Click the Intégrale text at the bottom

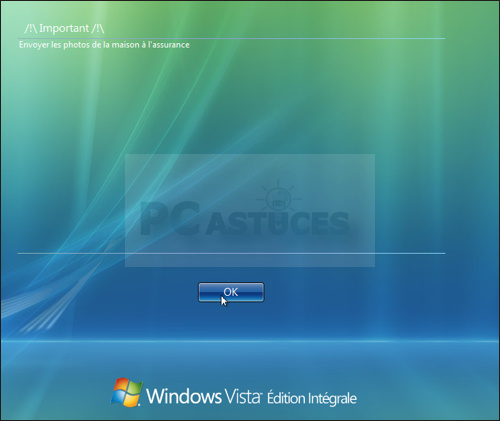[332, 399]
